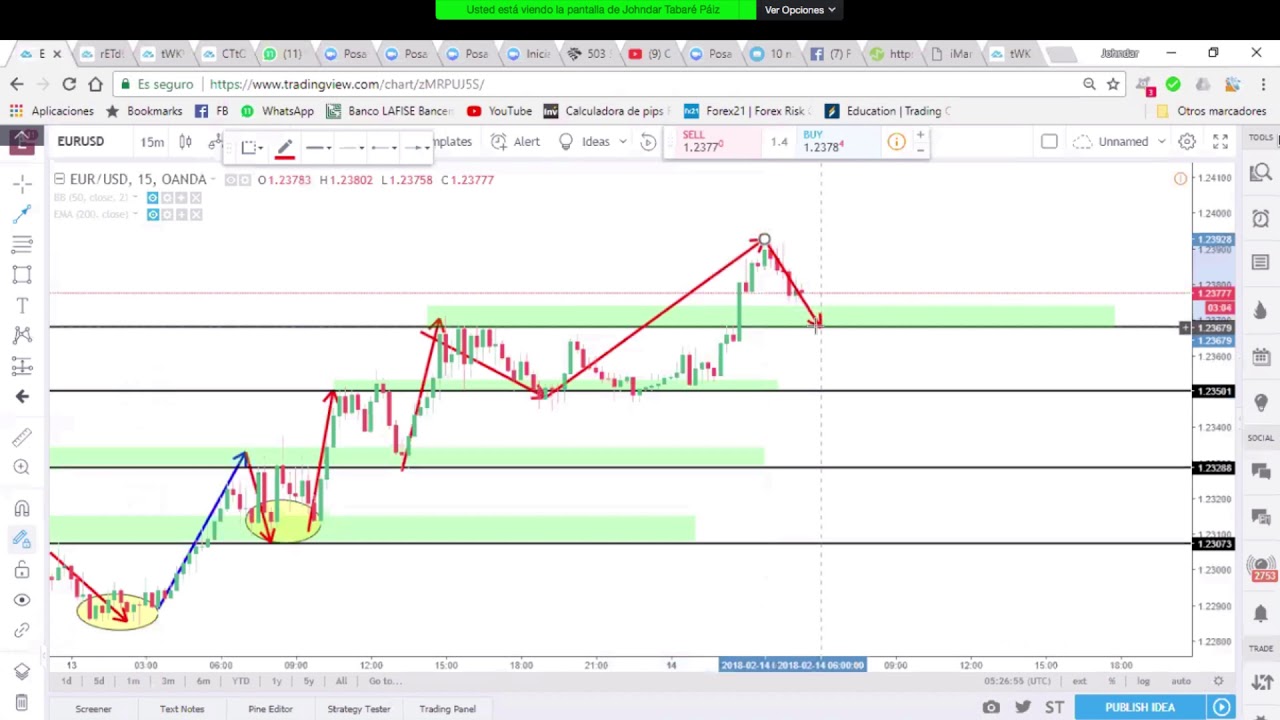Open the Ideas menu
Viewport: 1280px width, 720px height.
[594, 142]
